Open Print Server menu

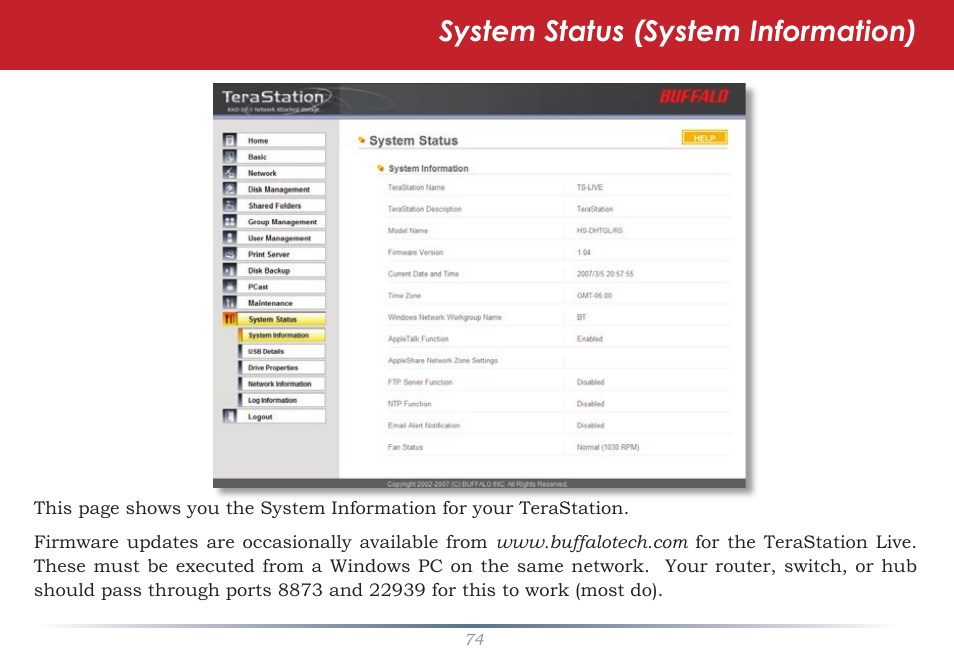(281, 254)
